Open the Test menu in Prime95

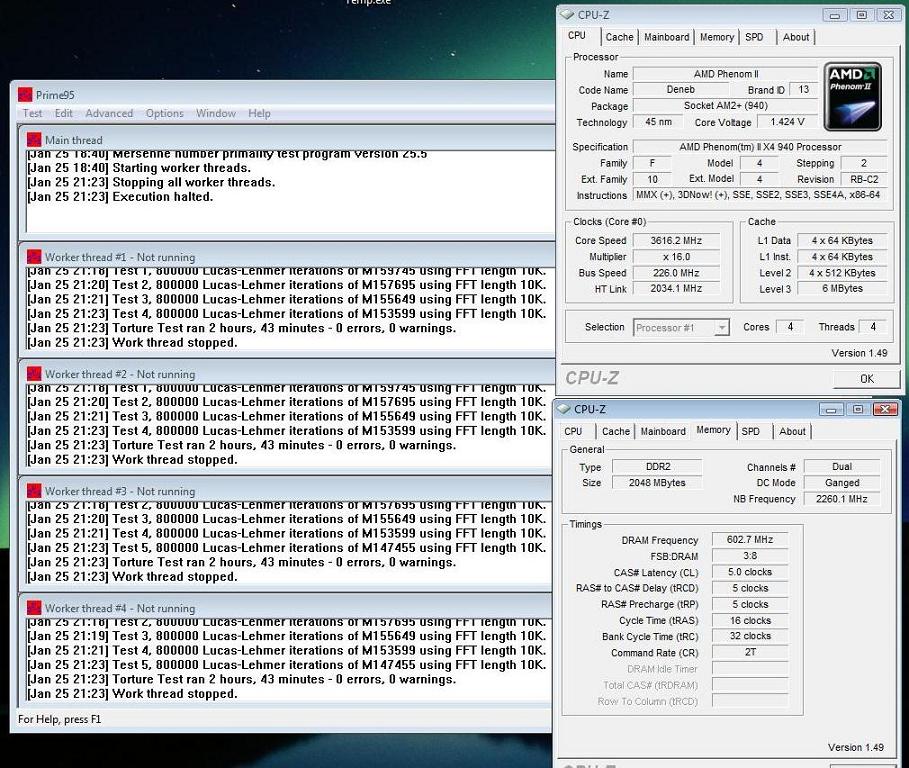coord(32,113)
